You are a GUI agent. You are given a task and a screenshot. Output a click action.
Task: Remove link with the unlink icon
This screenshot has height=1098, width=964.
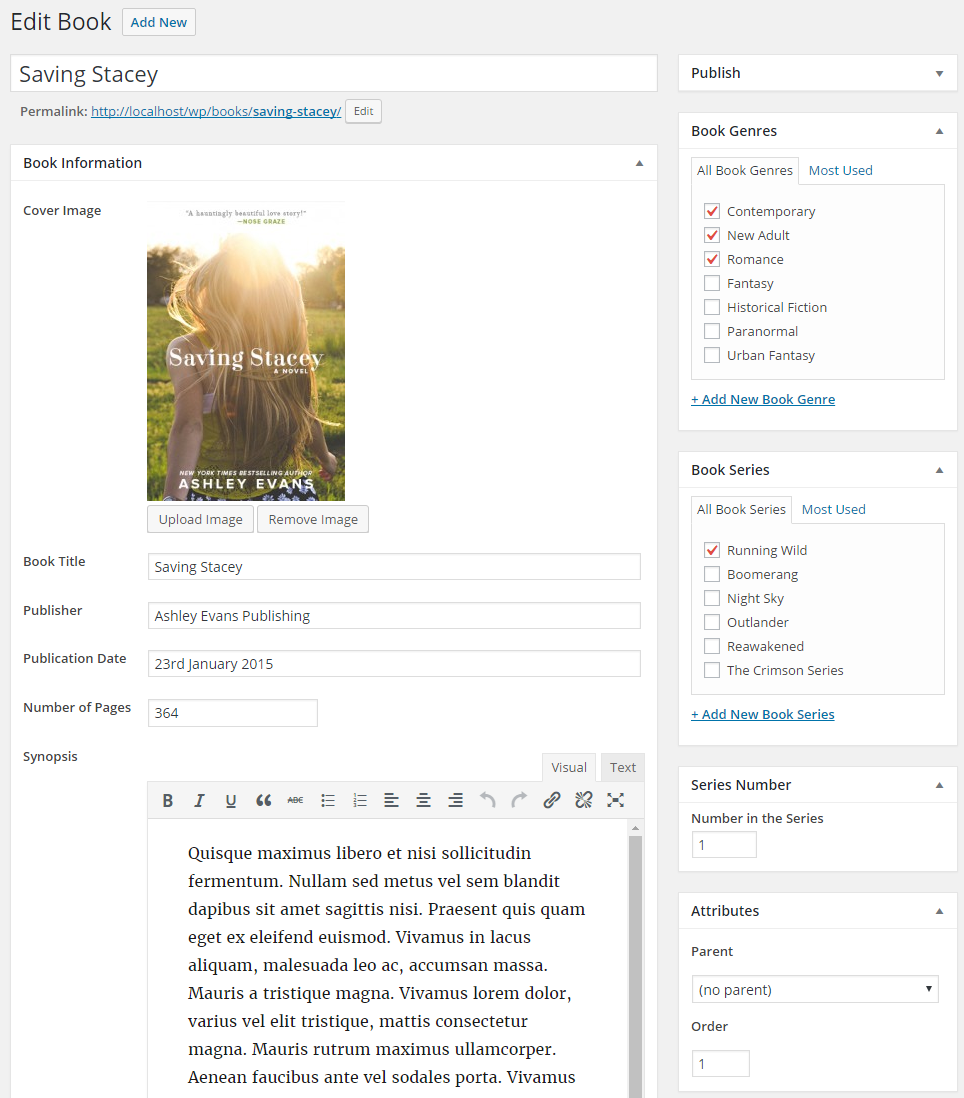584,800
